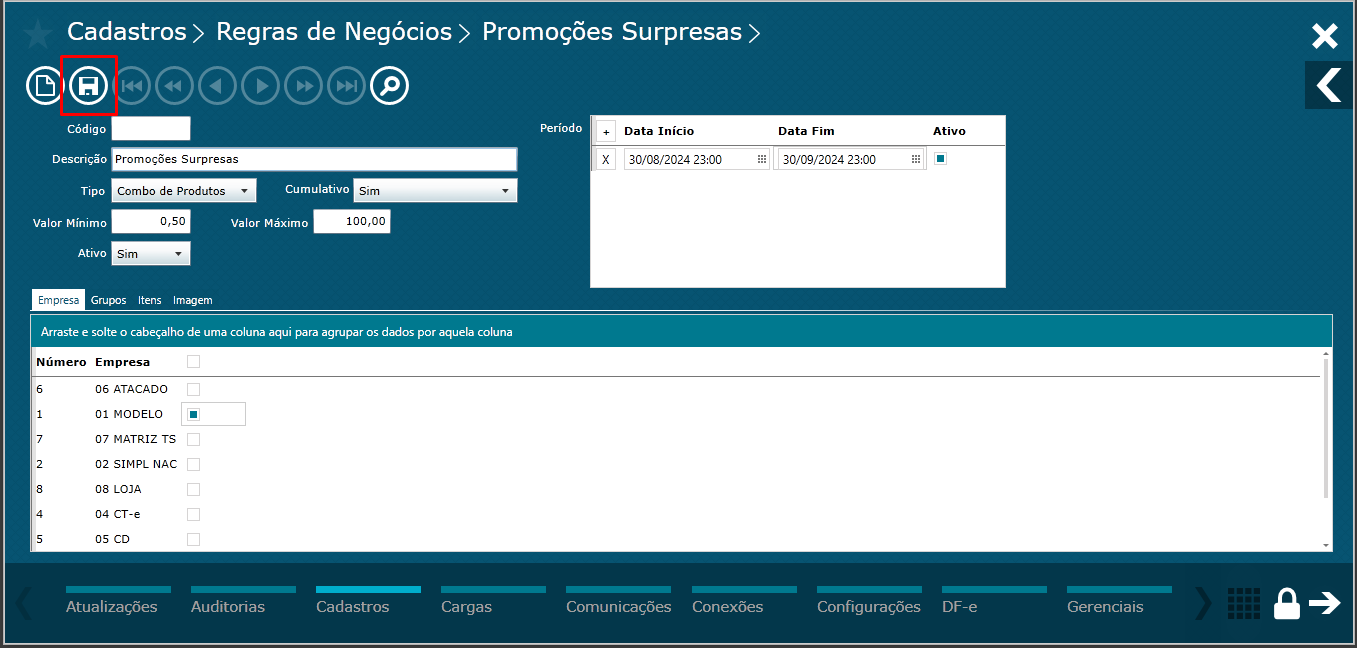Check the 05 CD checkbox

(x=194, y=539)
